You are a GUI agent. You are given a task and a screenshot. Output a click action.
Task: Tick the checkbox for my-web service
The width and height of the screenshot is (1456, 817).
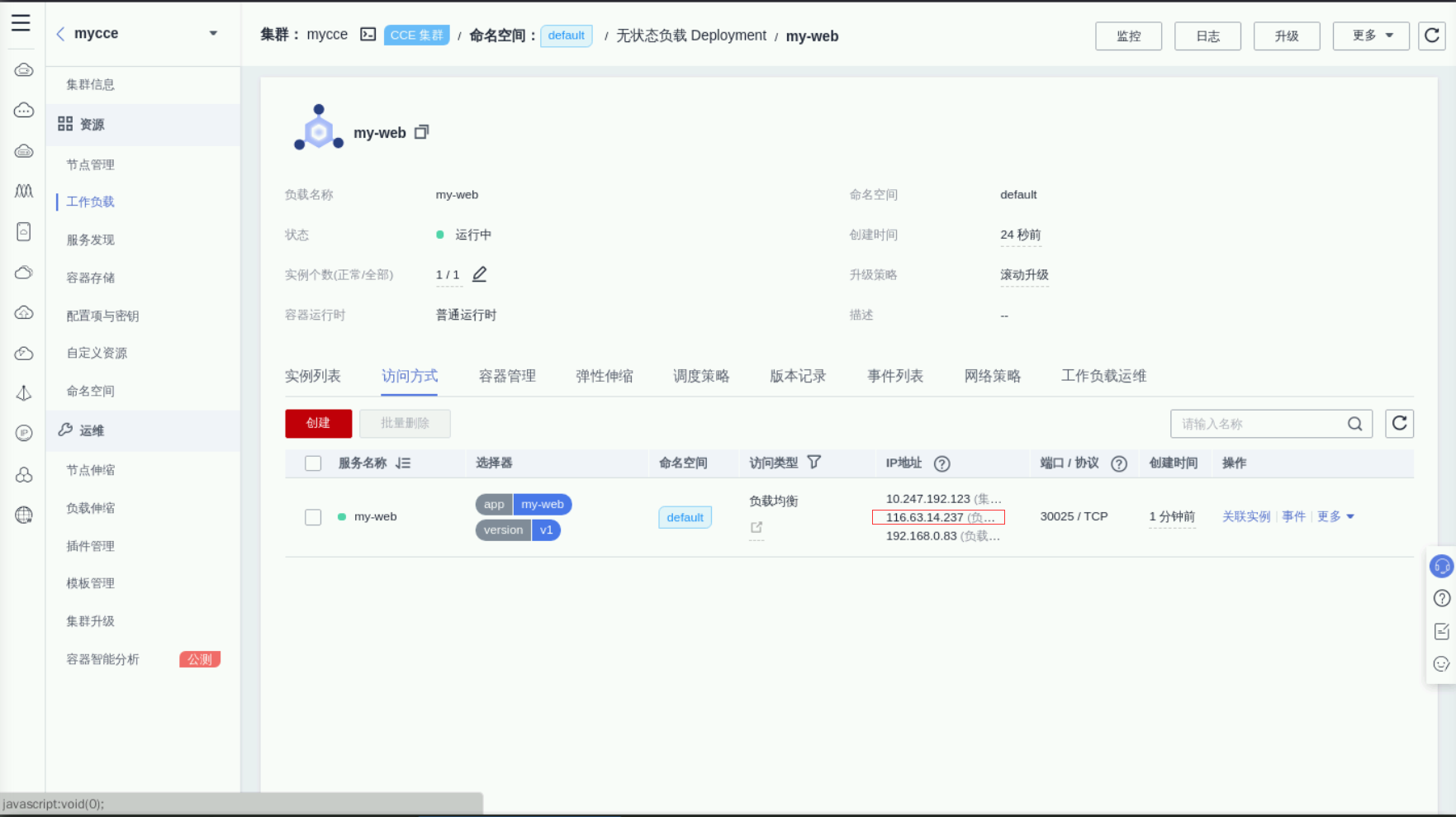pyautogui.click(x=313, y=517)
